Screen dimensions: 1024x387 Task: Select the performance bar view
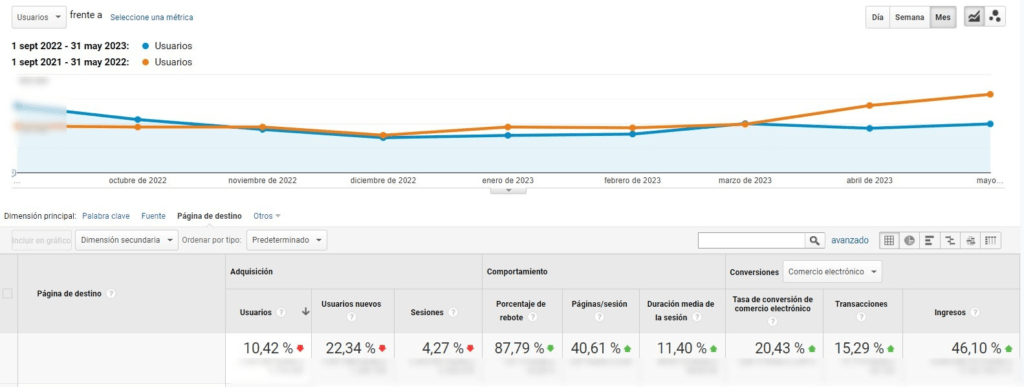point(929,241)
